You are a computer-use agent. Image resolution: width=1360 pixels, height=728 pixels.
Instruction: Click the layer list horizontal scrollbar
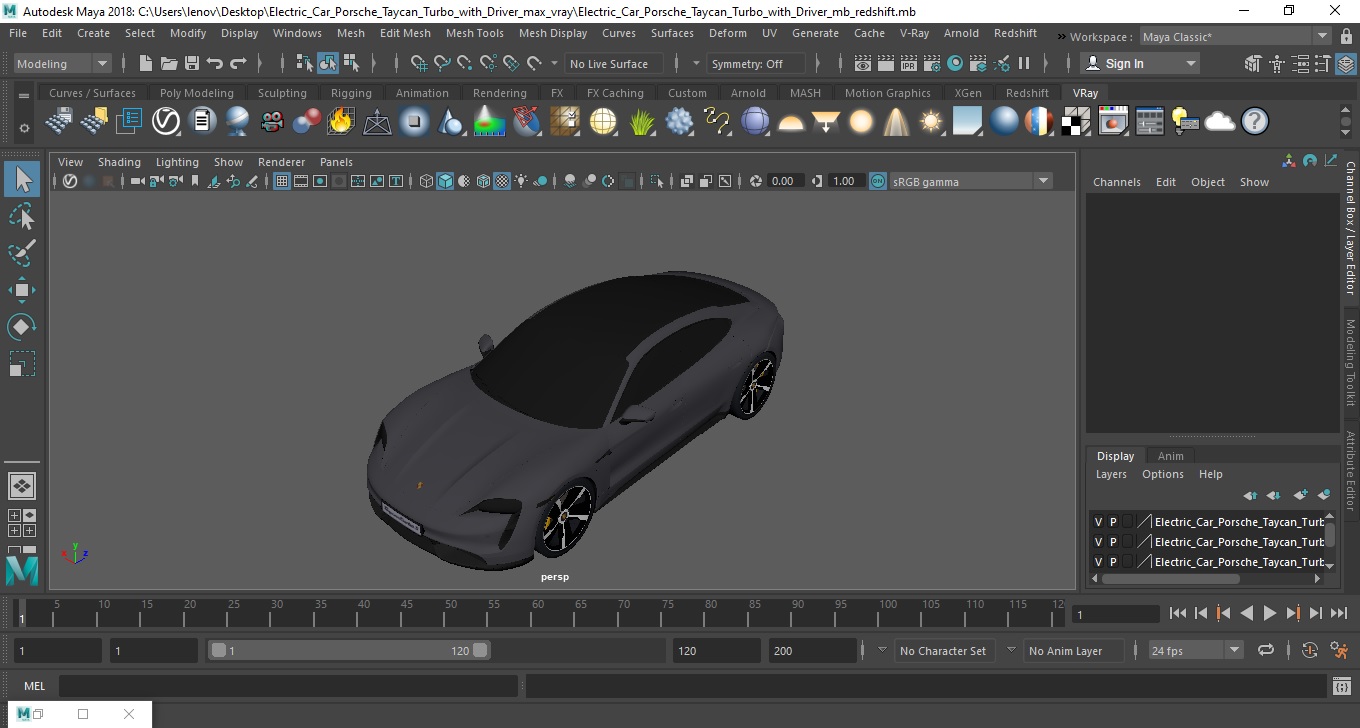[1170, 578]
